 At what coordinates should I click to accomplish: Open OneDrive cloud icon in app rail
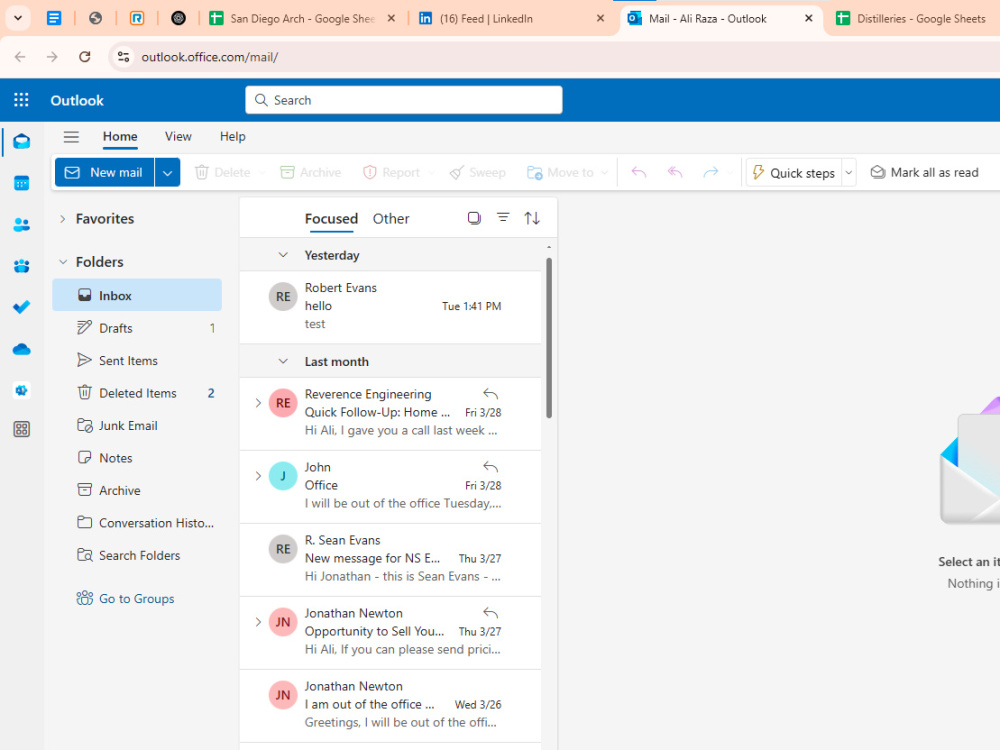point(22,349)
